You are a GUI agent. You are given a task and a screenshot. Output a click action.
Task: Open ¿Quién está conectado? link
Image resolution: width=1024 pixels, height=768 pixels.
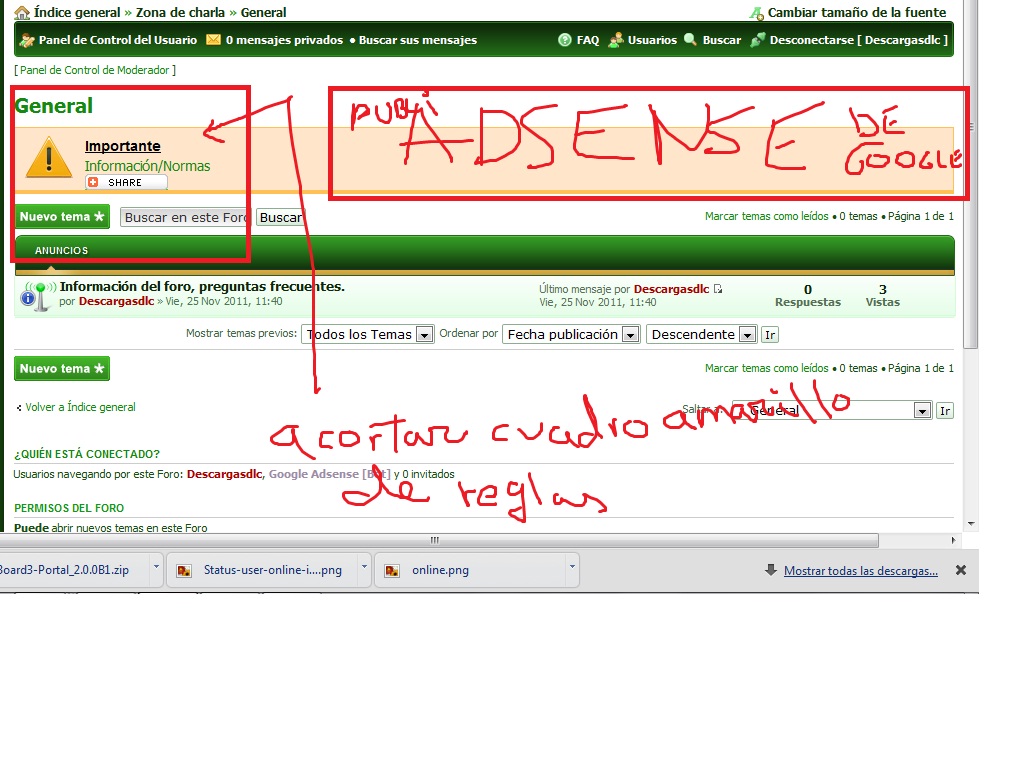tap(87, 454)
